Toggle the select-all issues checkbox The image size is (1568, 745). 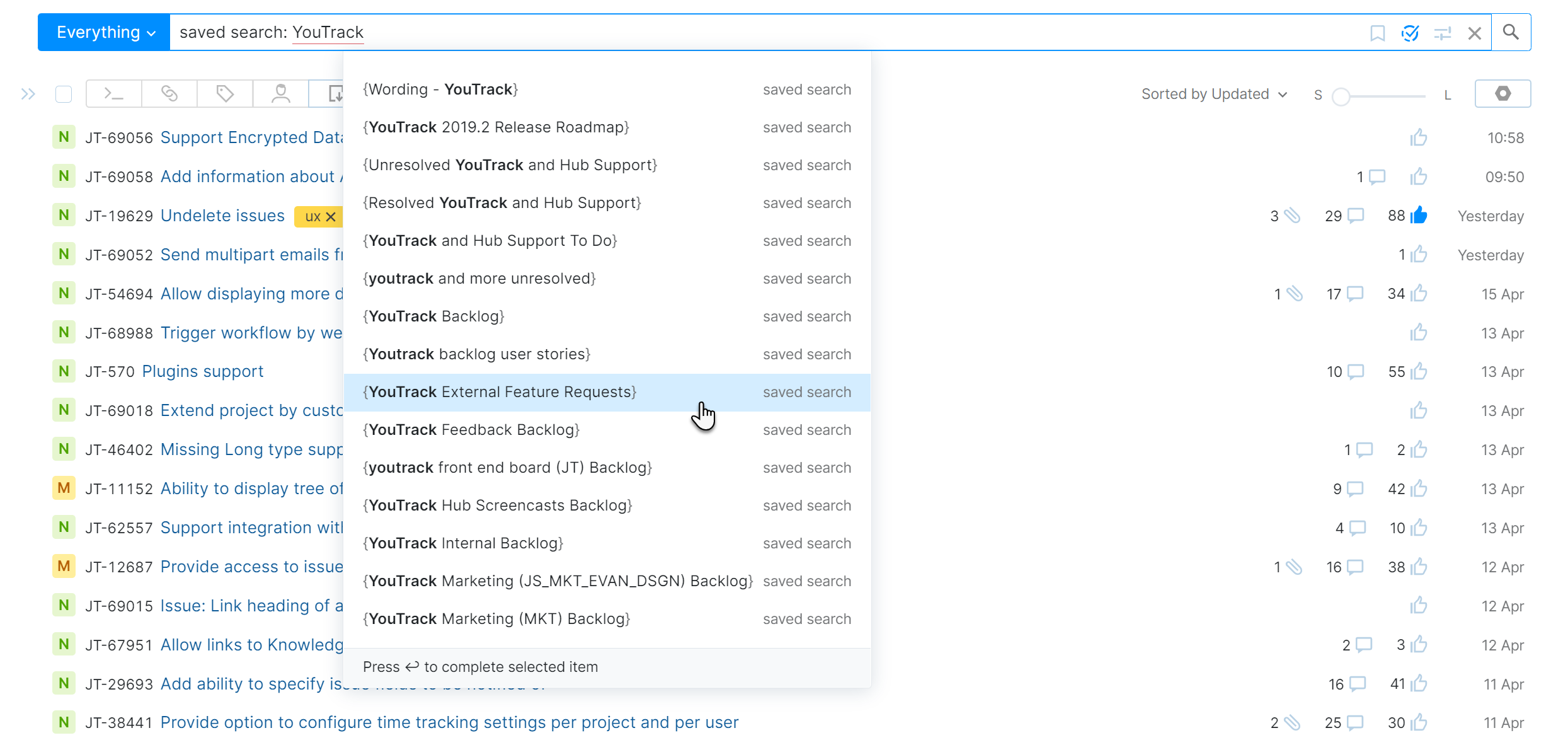[64, 93]
